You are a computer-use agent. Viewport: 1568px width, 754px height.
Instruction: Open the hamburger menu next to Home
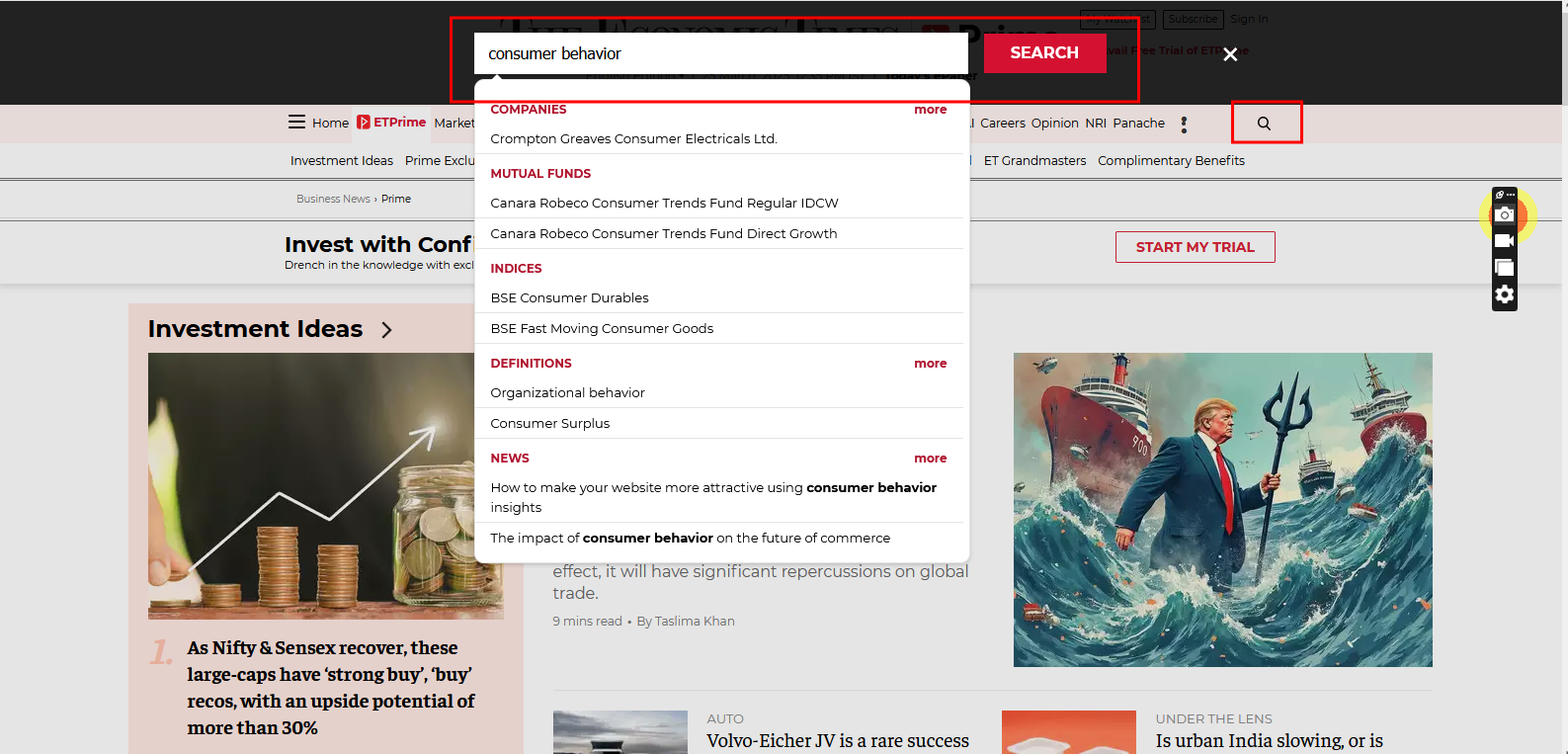pyautogui.click(x=296, y=123)
